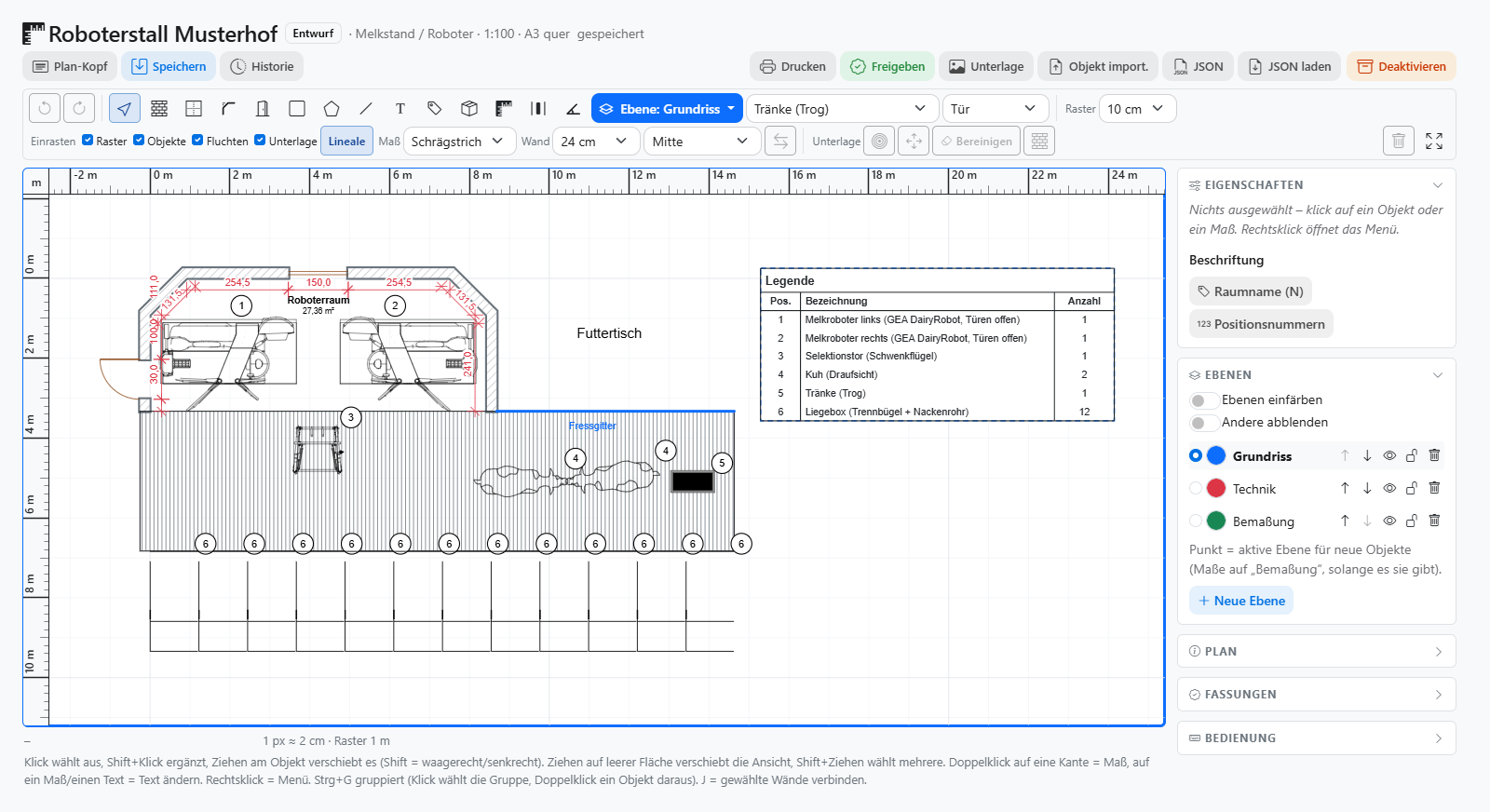Add a layer with Neue Ebene
This screenshot has height=812, width=1490.
[x=1241, y=601]
